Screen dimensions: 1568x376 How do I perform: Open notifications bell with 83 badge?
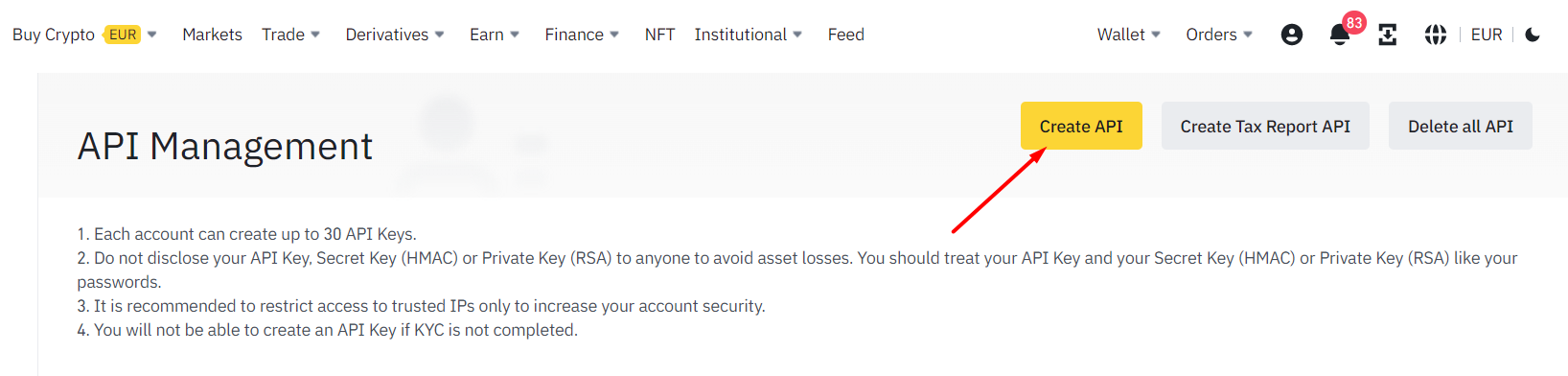coord(1340,35)
